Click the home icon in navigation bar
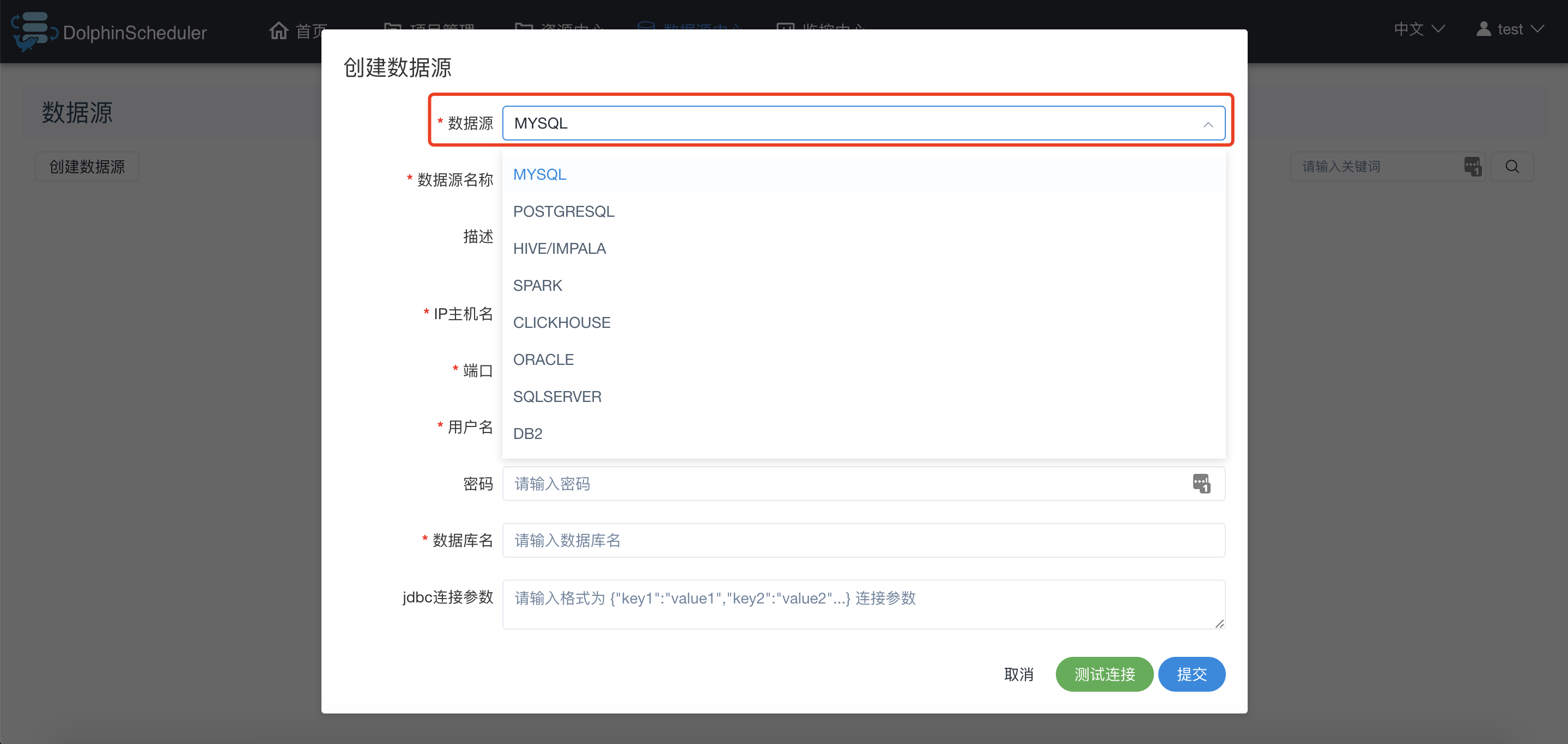1568x744 pixels. click(x=279, y=29)
